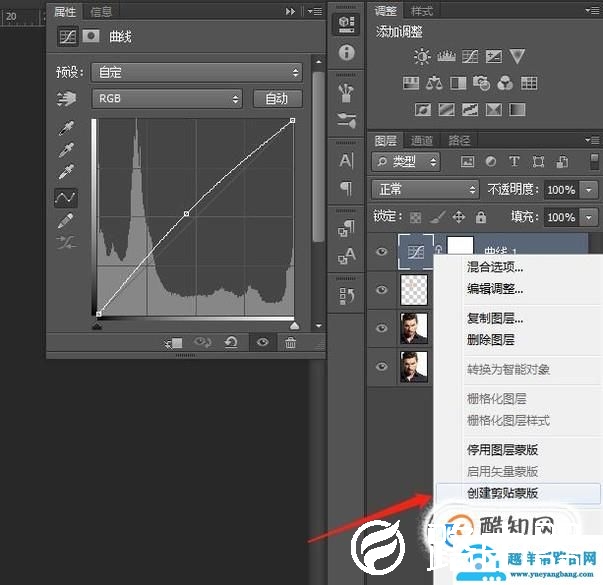
Task: Click the white point slider below curve
Action: click(294, 325)
